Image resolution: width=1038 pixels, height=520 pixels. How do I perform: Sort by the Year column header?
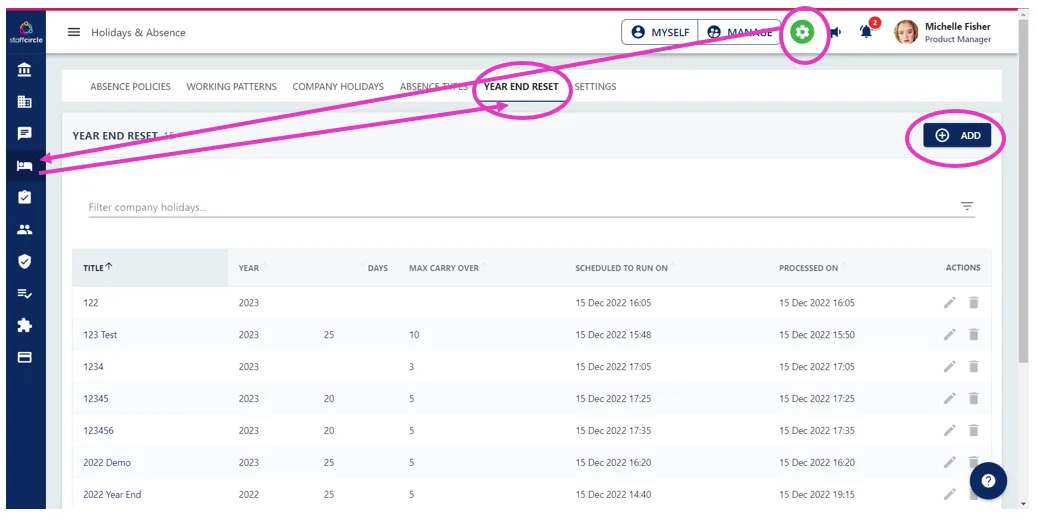pyautogui.click(x=249, y=268)
